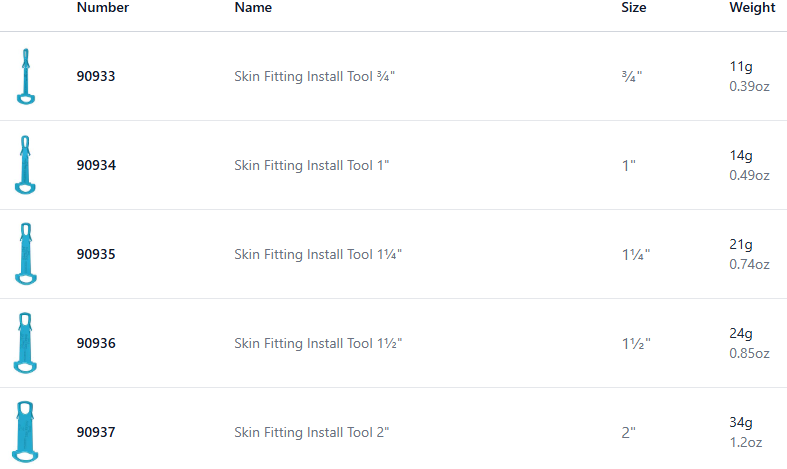The height and width of the screenshot is (469, 787).
Task: Select Skin Fitting Install Tool 1" name
Action: (311, 165)
